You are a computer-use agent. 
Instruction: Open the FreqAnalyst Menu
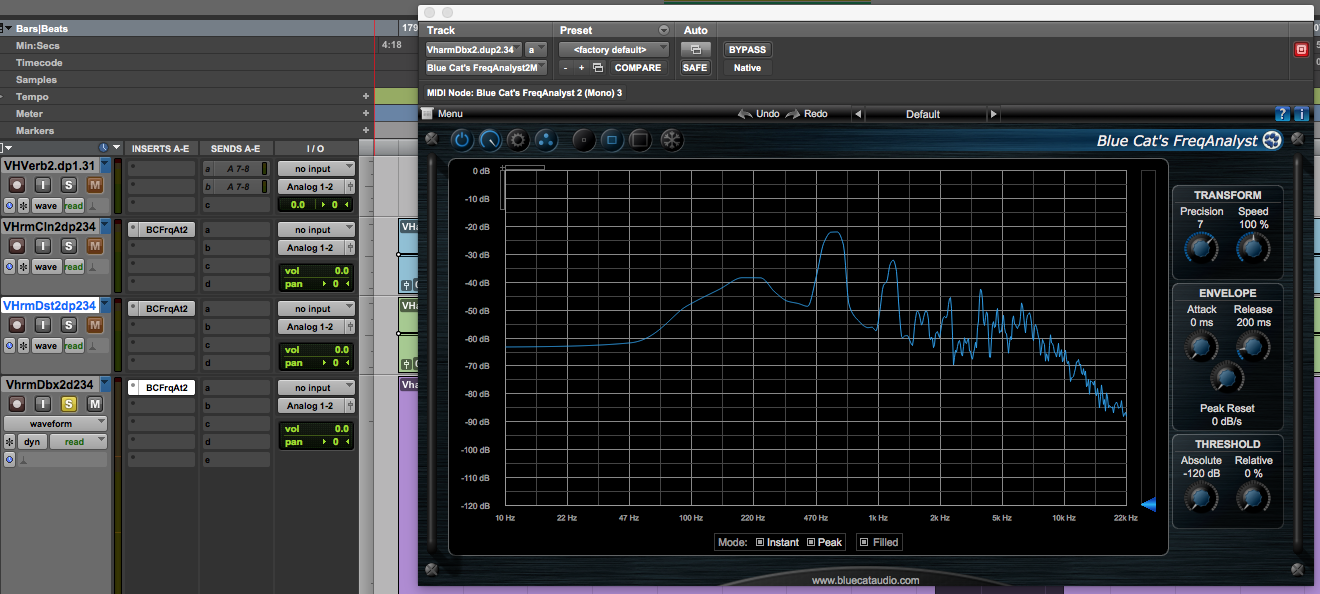click(443, 114)
